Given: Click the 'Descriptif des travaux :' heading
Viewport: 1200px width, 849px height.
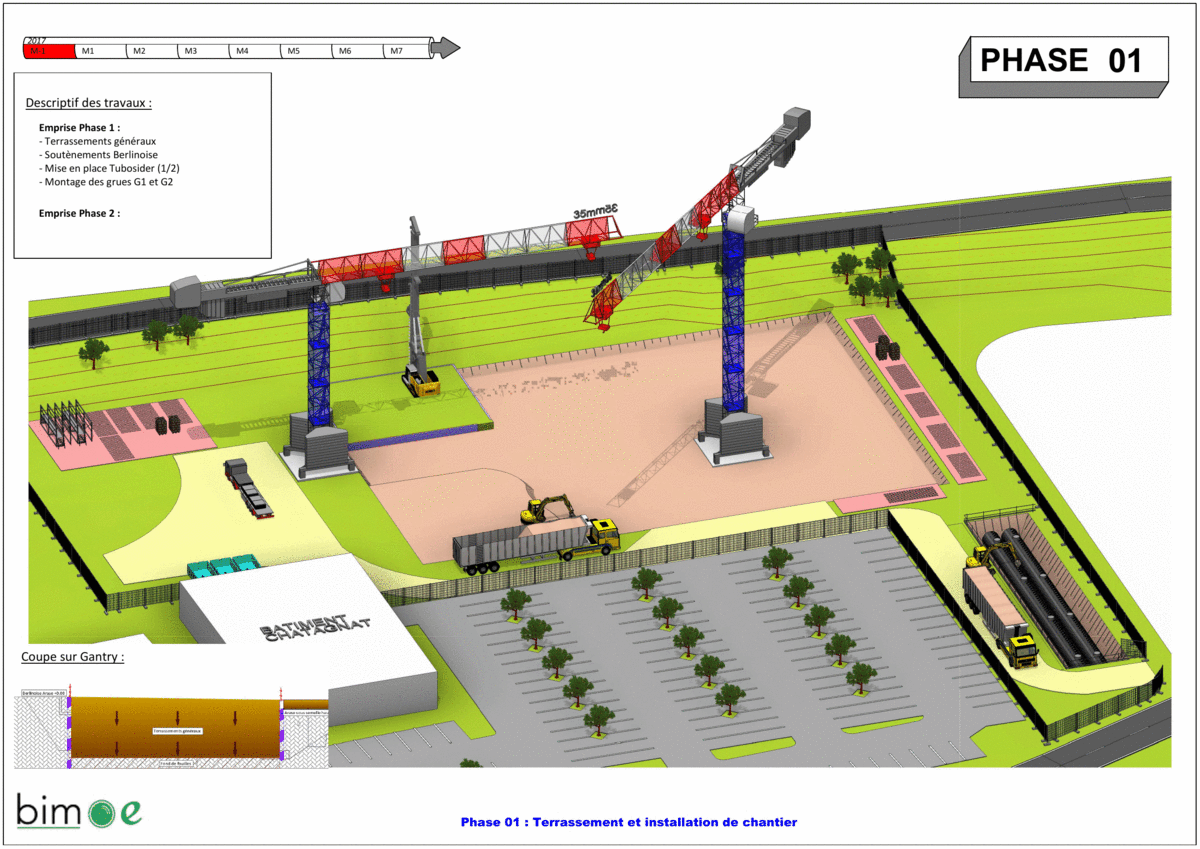Looking at the screenshot, I should tap(89, 103).
